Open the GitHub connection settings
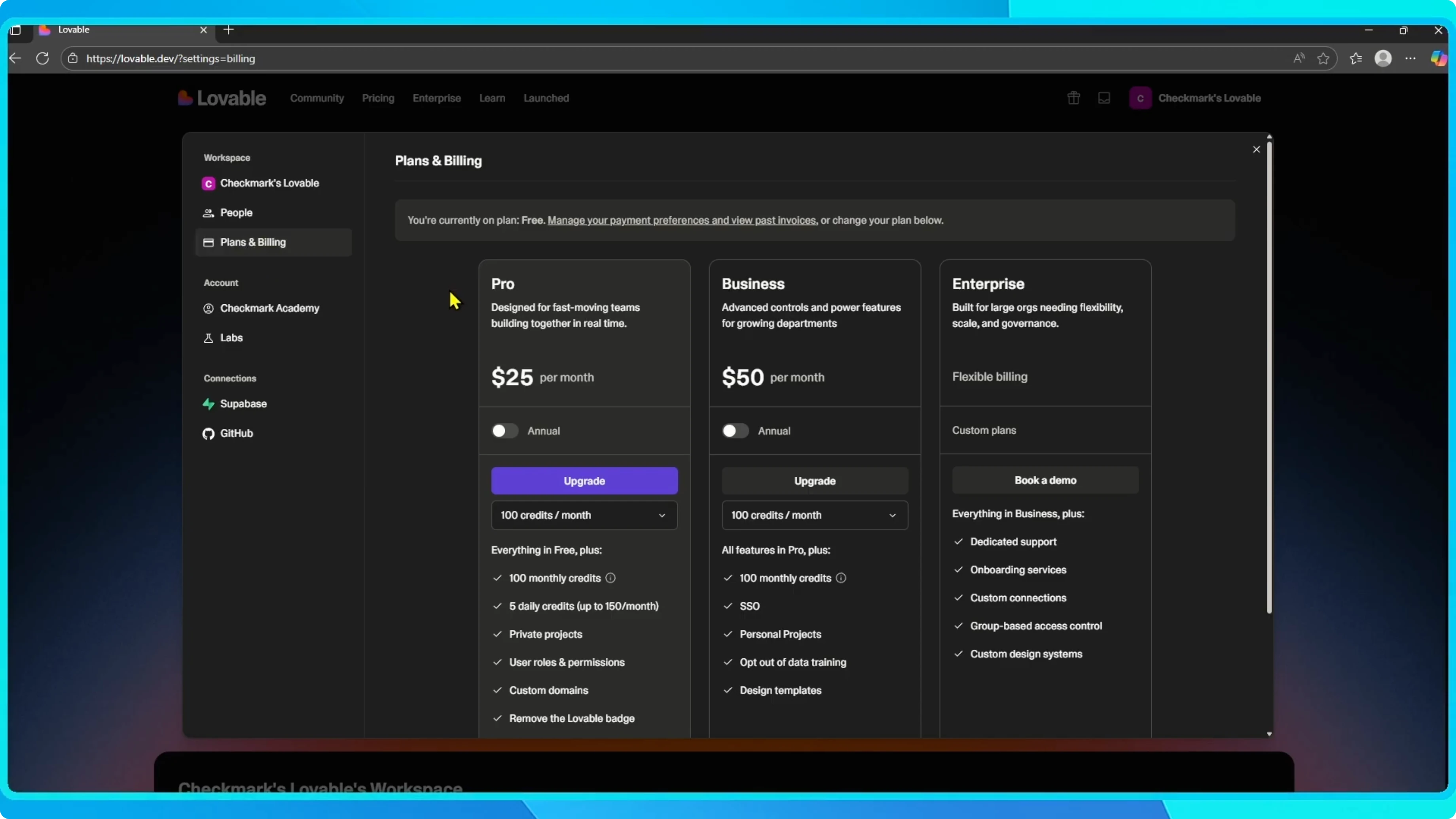Image resolution: width=1456 pixels, height=819 pixels. [273, 433]
